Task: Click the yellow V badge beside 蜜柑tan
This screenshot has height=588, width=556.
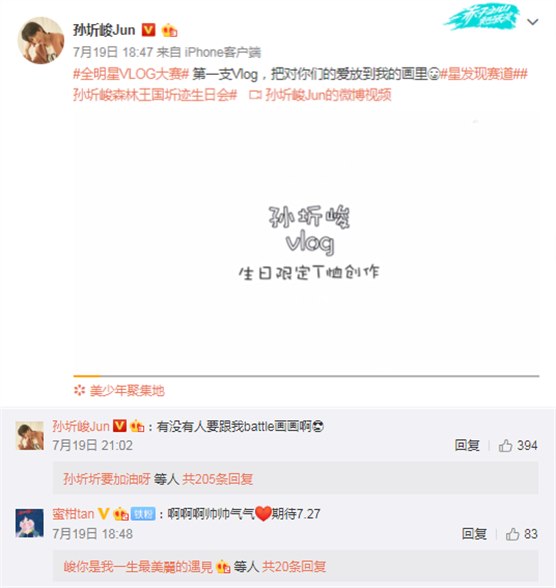Action: click(x=103, y=513)
